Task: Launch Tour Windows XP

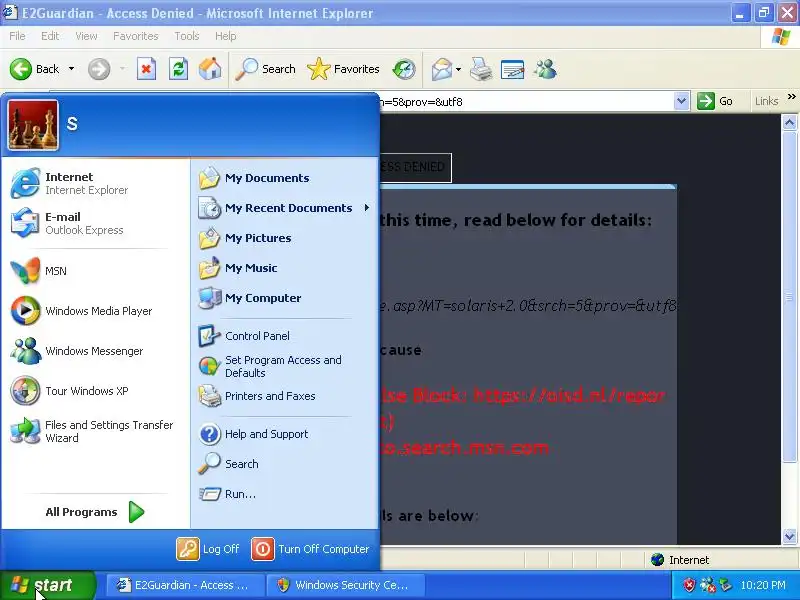Action: [95, 391]
